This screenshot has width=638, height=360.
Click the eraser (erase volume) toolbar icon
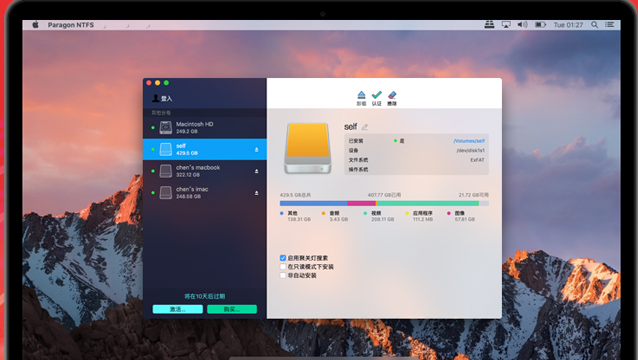coord(392,95)
